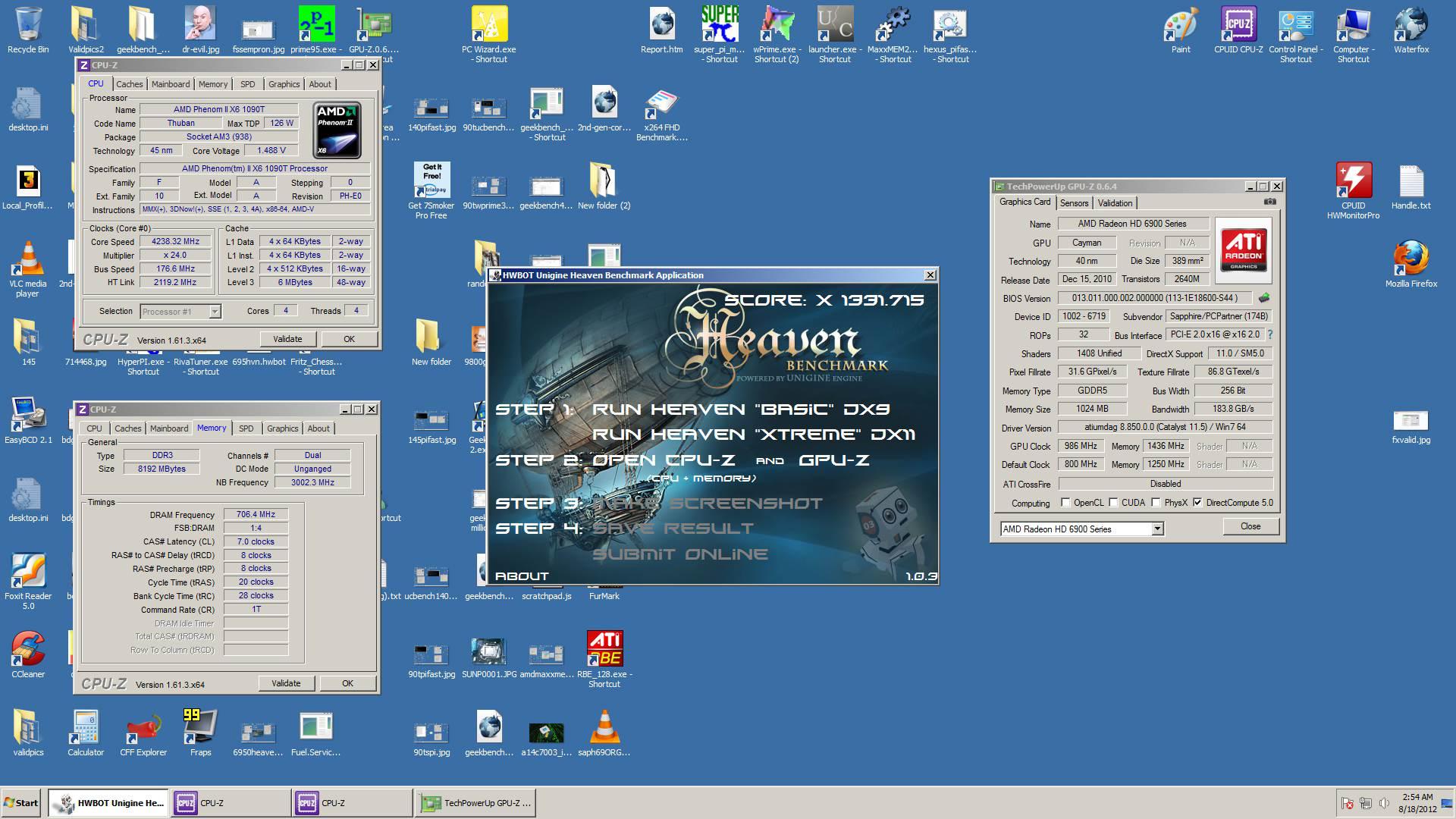Click GPU Clock value 986 MHz
The height and width of the screenshot is (819, 1456).
[1080, 446]
